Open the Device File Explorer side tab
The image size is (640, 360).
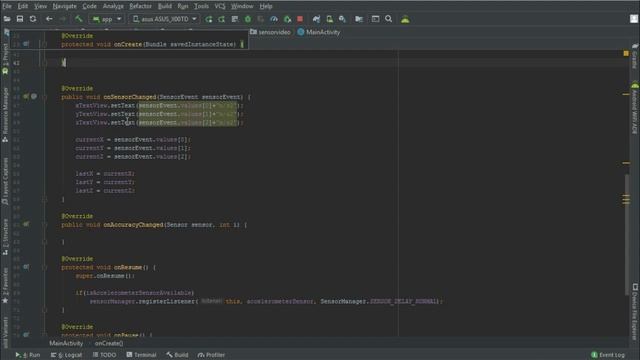click(635, 312)
